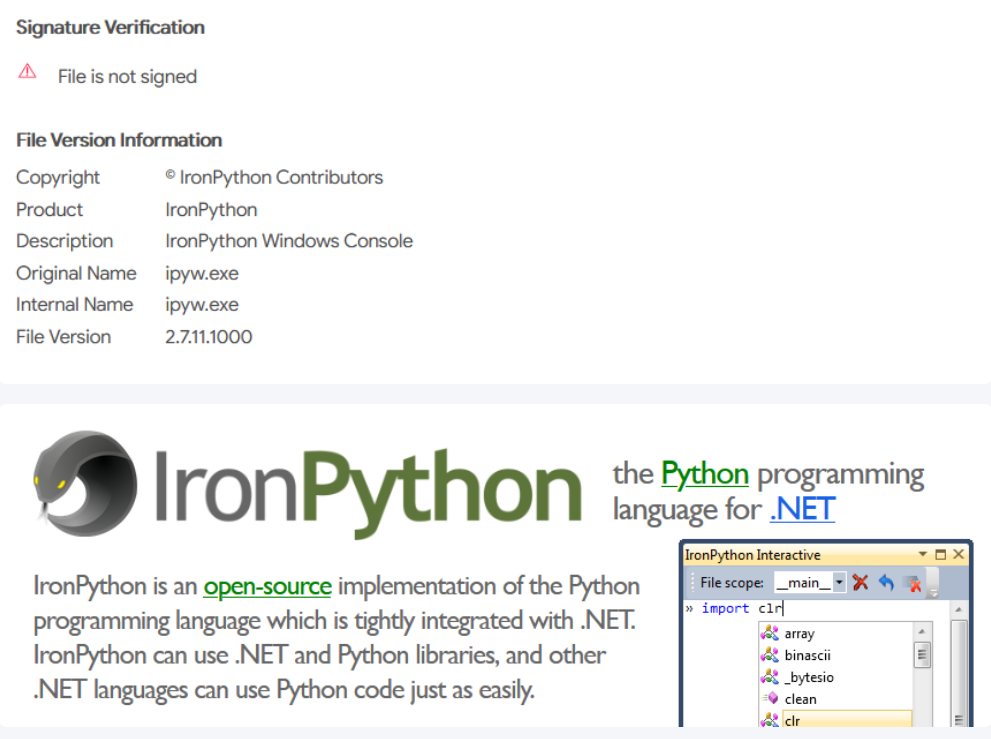Open the File scope __main__ dropdown

(x=839, y=582)
